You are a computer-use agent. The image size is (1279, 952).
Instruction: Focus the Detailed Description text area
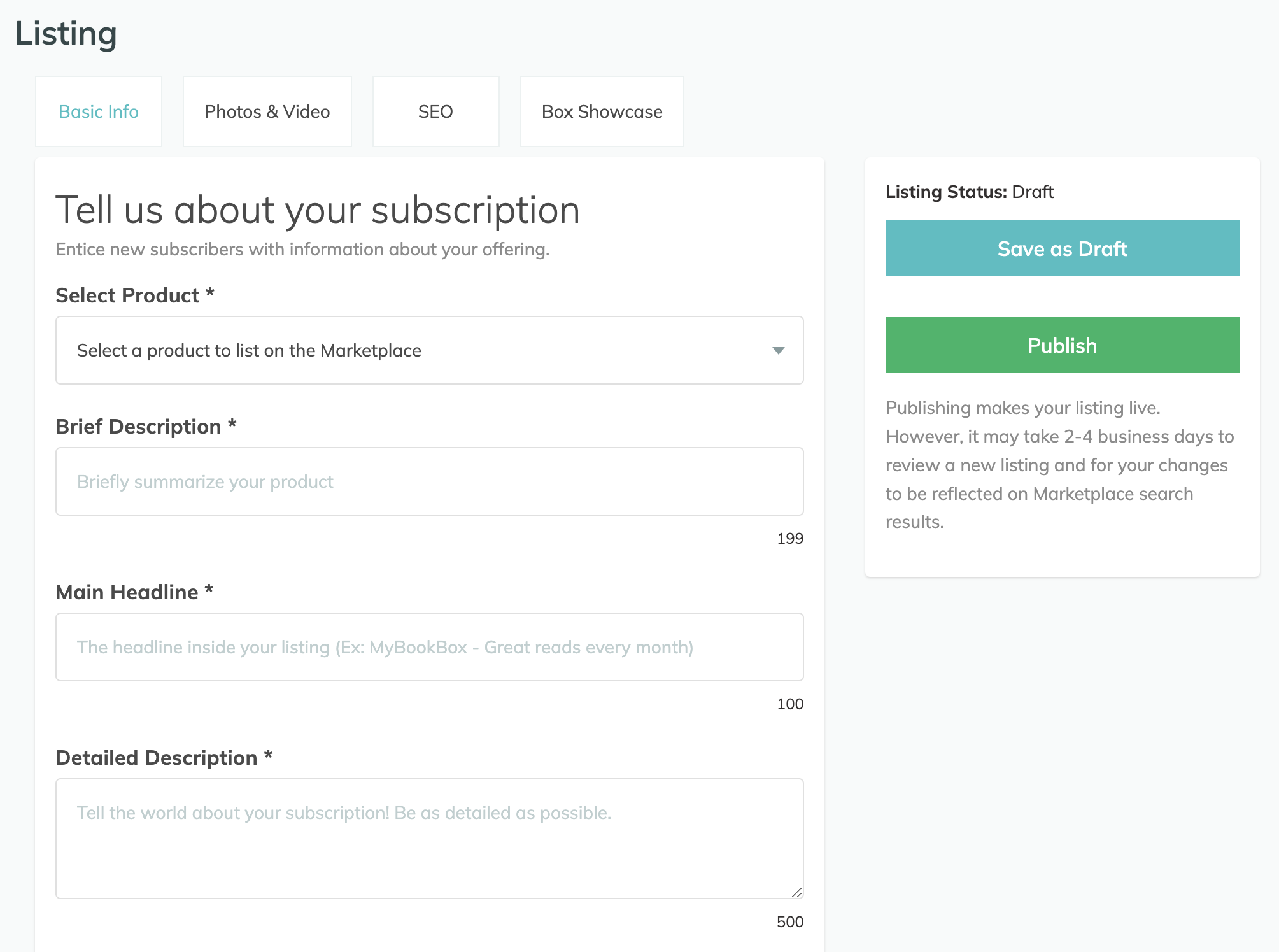[x=429, y=838]
